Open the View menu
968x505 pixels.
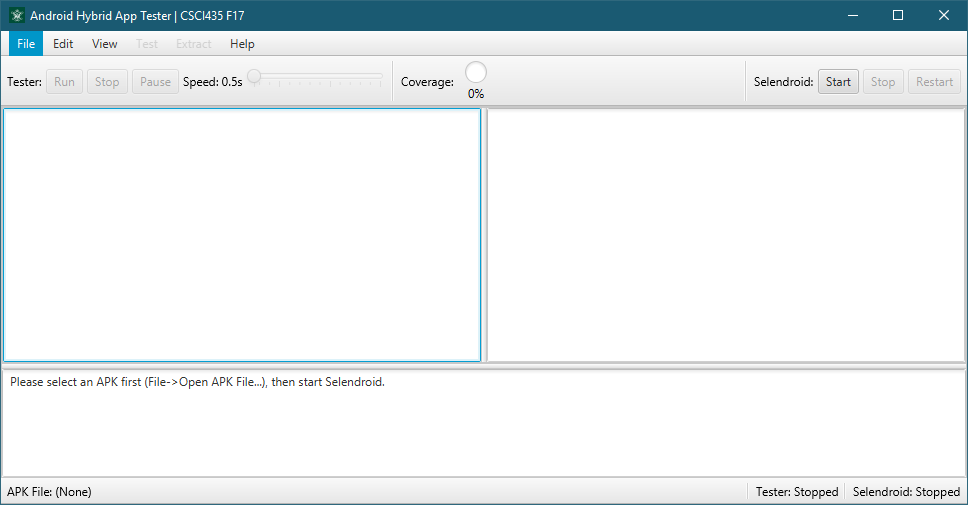tap(104, 44)
